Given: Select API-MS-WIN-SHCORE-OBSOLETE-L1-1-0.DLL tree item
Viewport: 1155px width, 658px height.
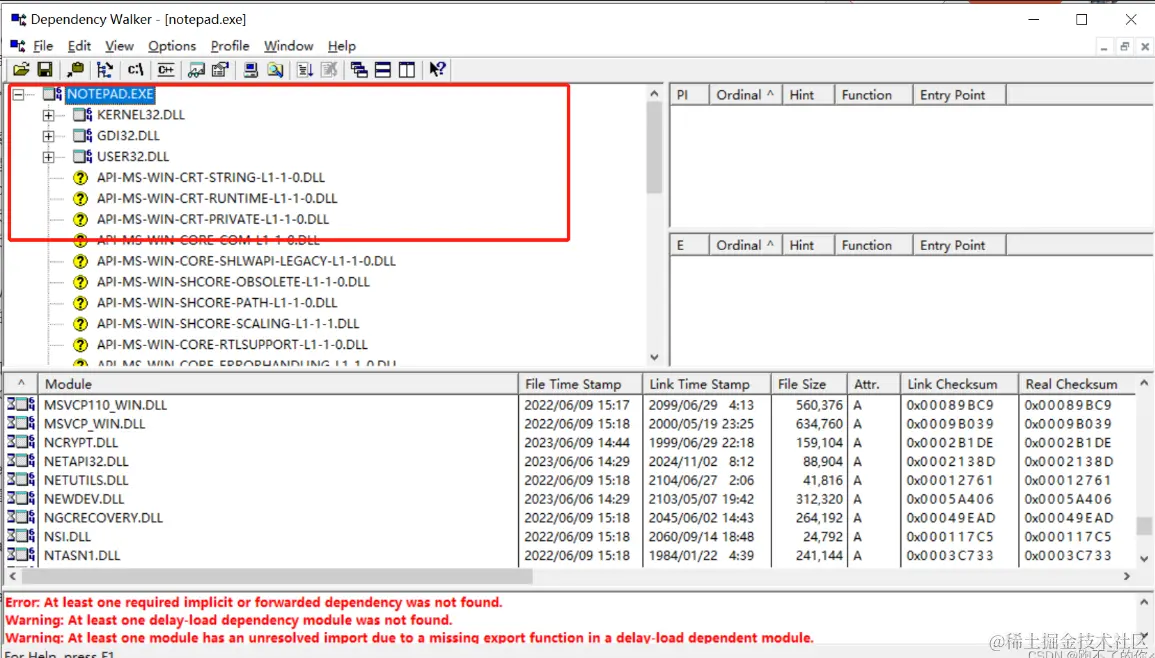Looking at the screenshot, I should click(x=233, y=281).
